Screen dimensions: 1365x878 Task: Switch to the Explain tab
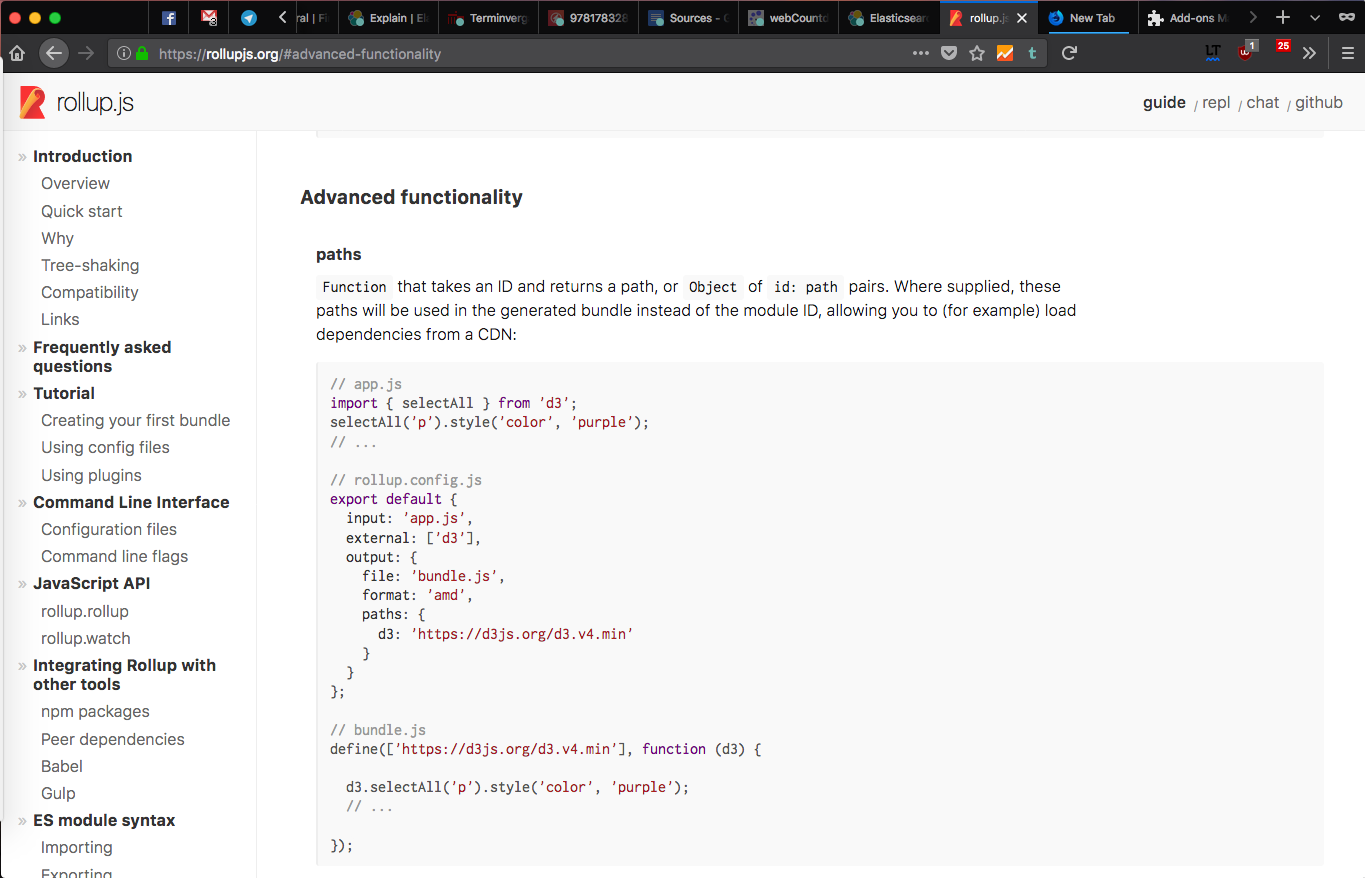pyautogui.click(x=387, y=18)
